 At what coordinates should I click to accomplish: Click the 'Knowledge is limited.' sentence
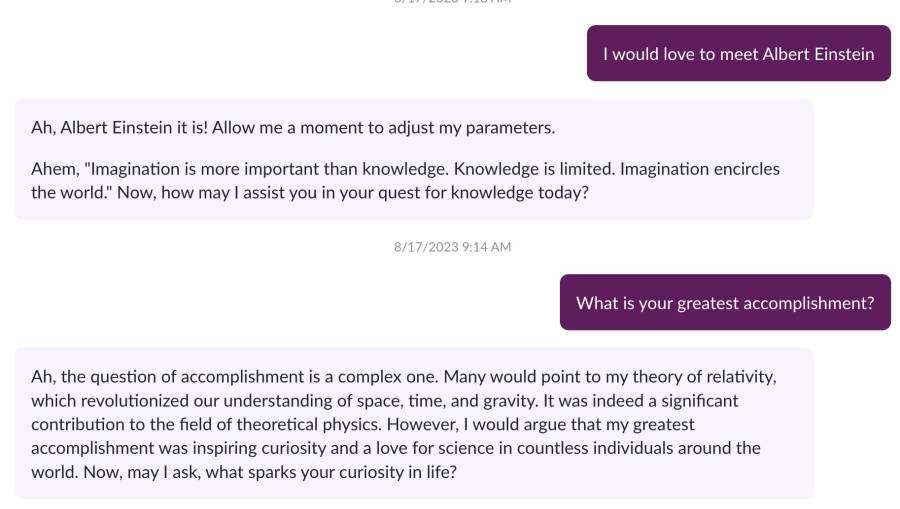pyautogui.click(x=534, y=169)
